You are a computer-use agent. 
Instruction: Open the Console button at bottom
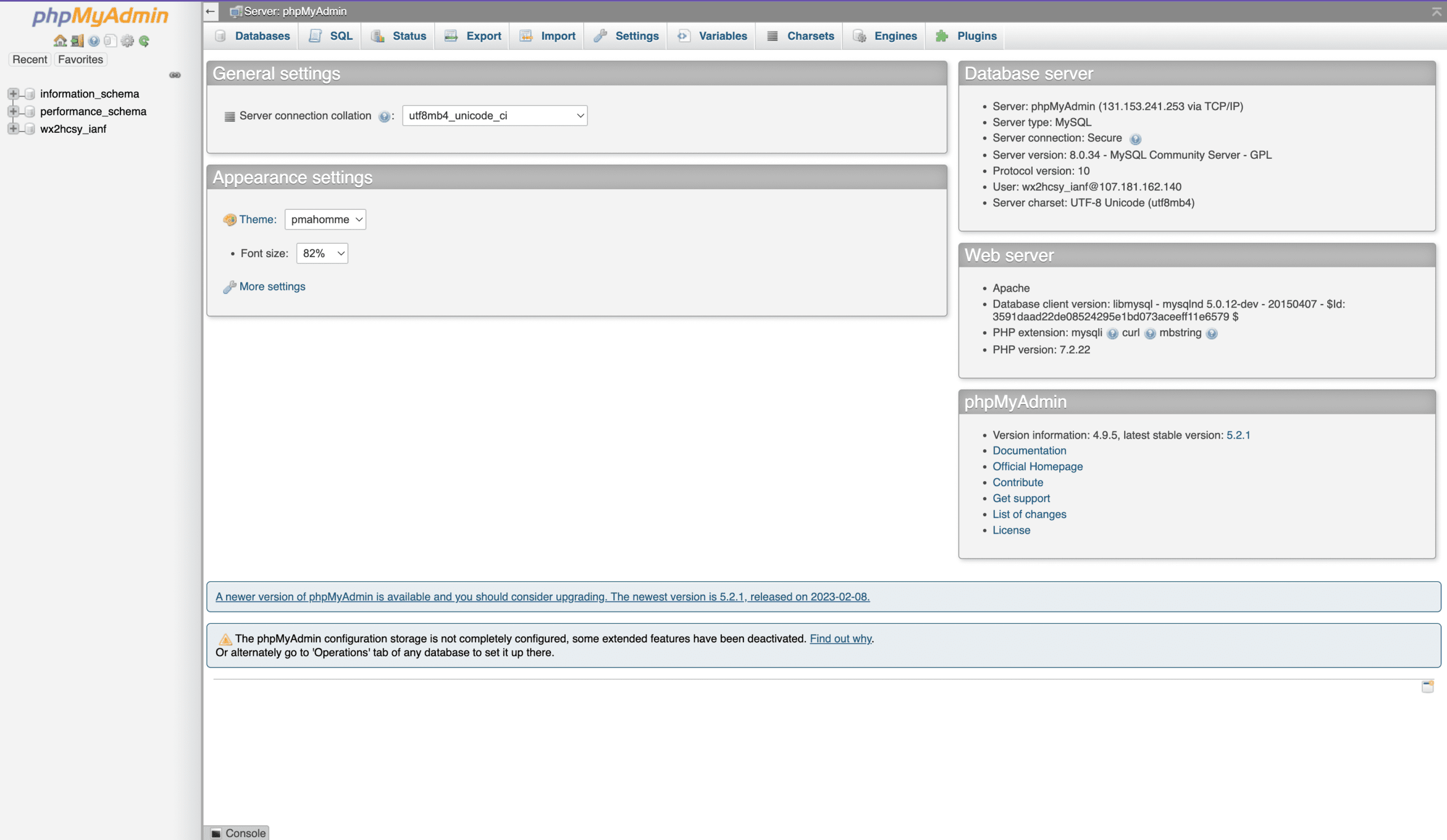click(x=237, y=833)
